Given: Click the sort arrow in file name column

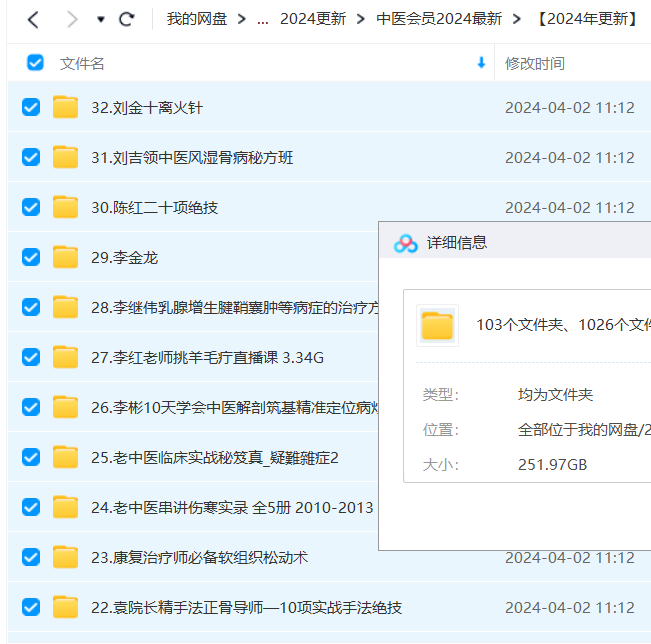Looking at the screenshot, I should pyautogui.click(x=481, y=63).
